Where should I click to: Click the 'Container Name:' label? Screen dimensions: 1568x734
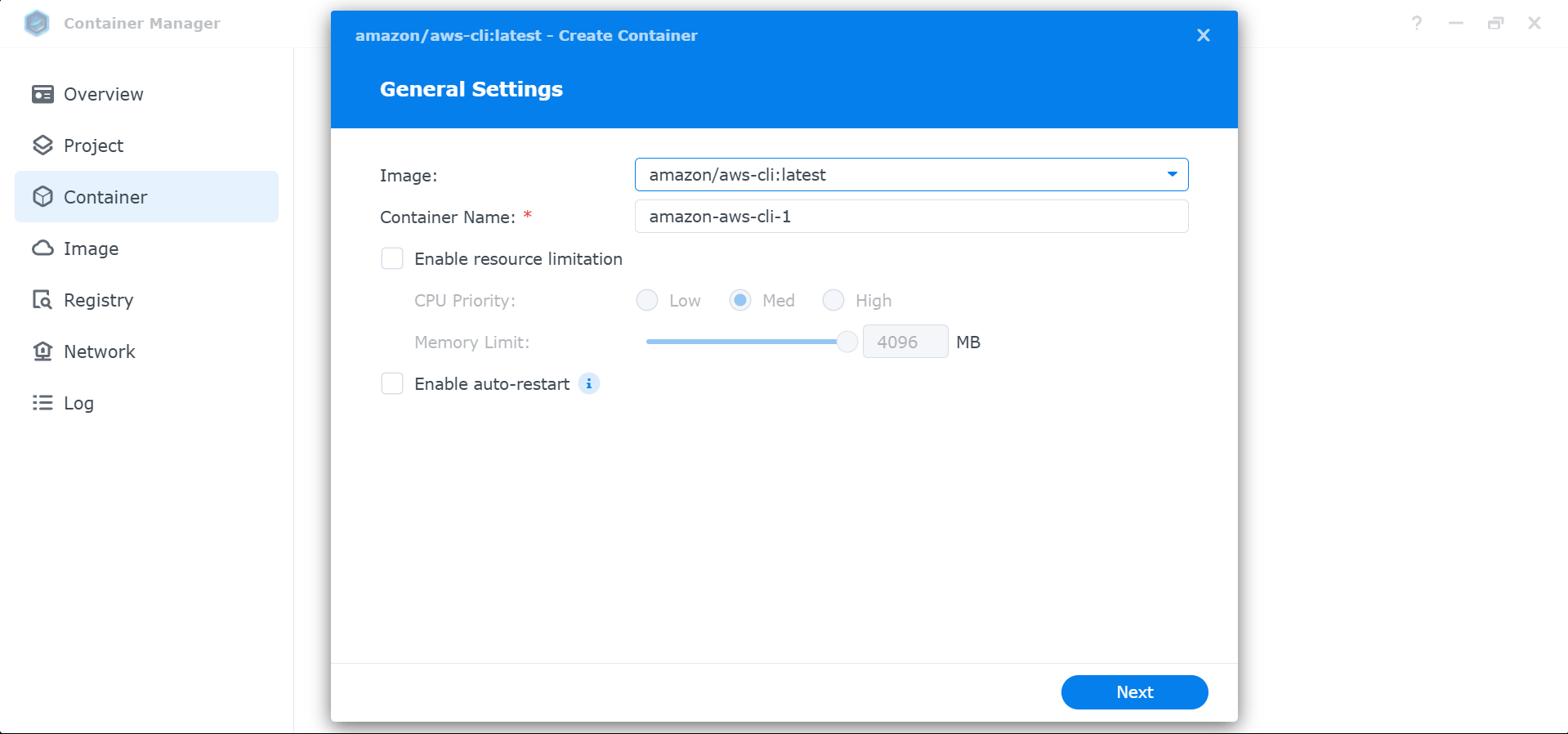click(448, 217)
